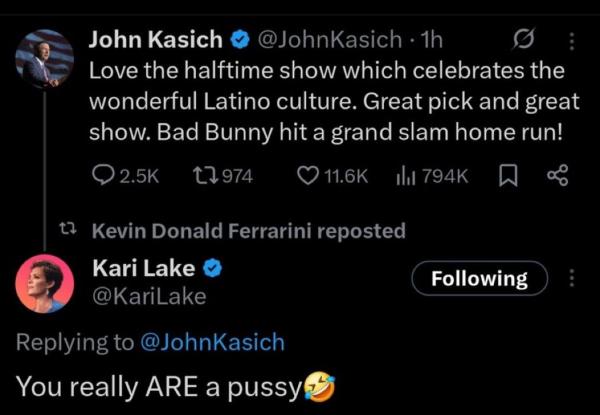The image size is (600, 415).
Task: Open more options on John Kasich's tweet
Action: tap(571, 42)
